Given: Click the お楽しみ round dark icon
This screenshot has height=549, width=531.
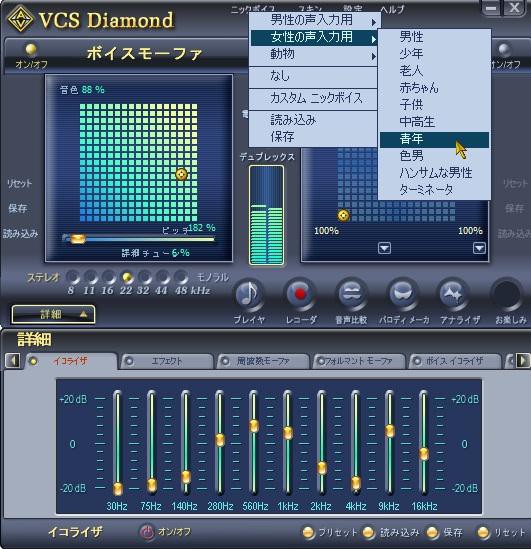Looking at the screenshot, I should point(506,293).
